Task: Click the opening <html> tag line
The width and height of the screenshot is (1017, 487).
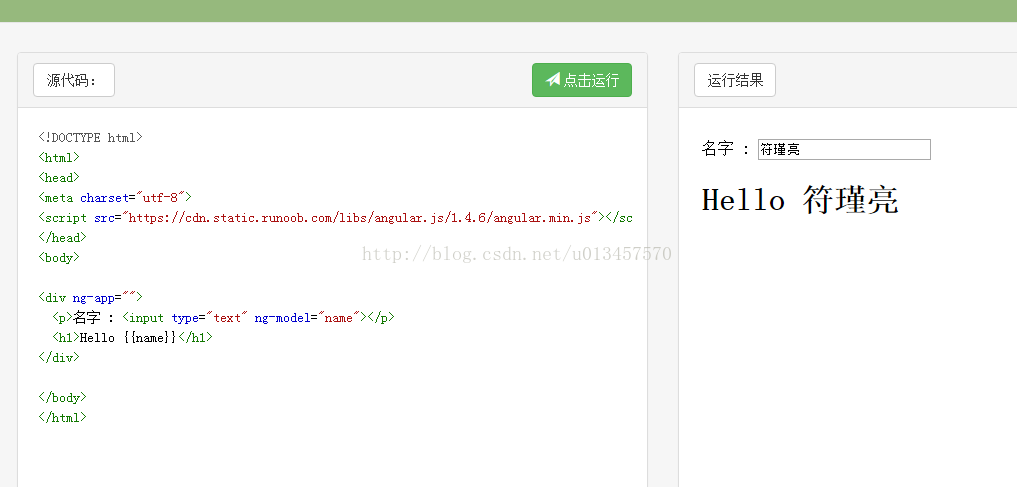Action: tap(59, 157)
